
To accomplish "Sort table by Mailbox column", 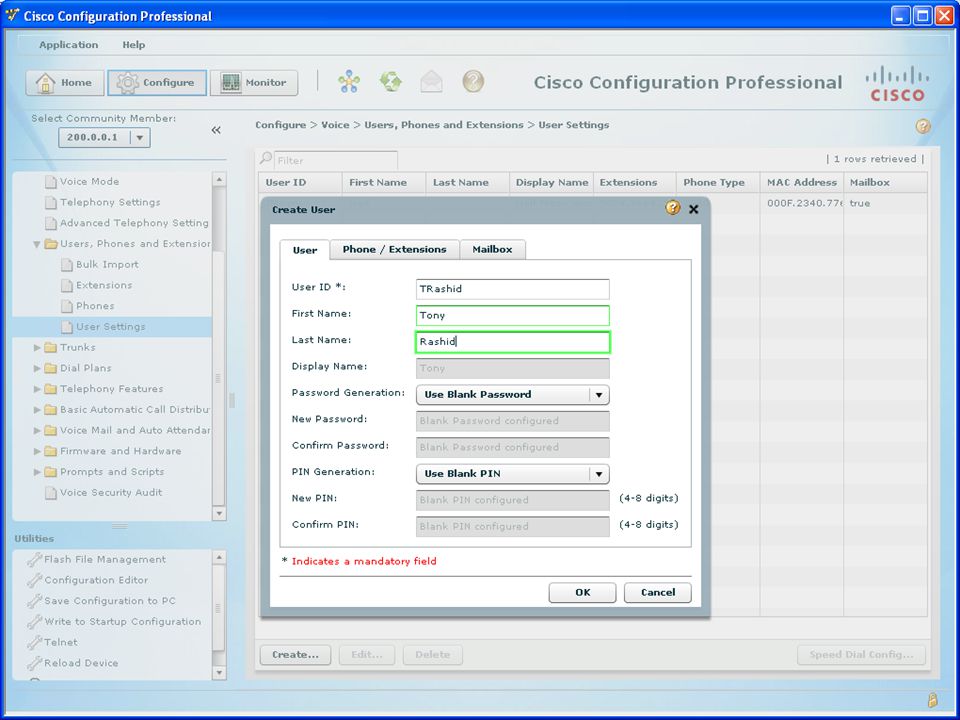I will point(885,182).
